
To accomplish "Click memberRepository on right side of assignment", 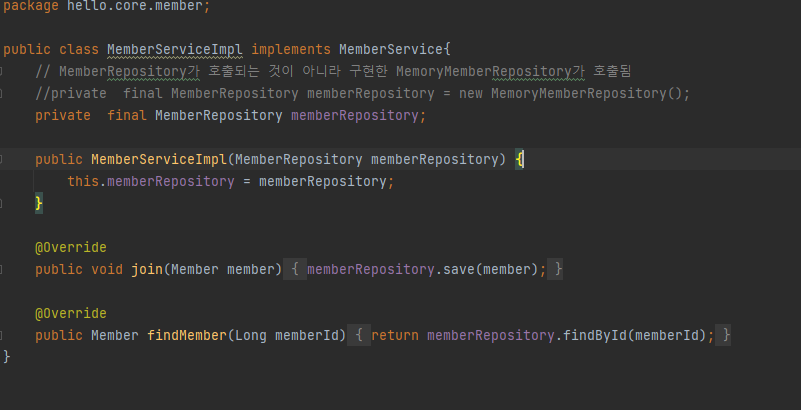I will click(x=322, y=181).
